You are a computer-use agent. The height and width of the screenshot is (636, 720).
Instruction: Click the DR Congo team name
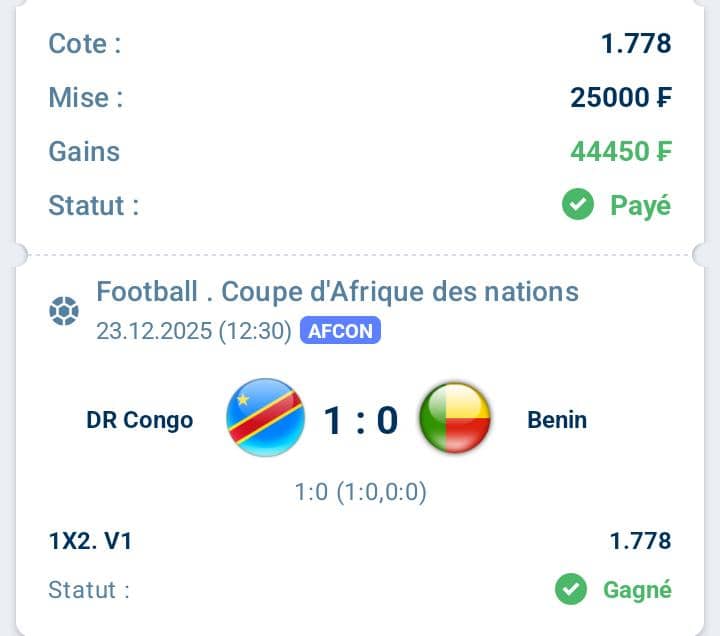click(140, 420)
